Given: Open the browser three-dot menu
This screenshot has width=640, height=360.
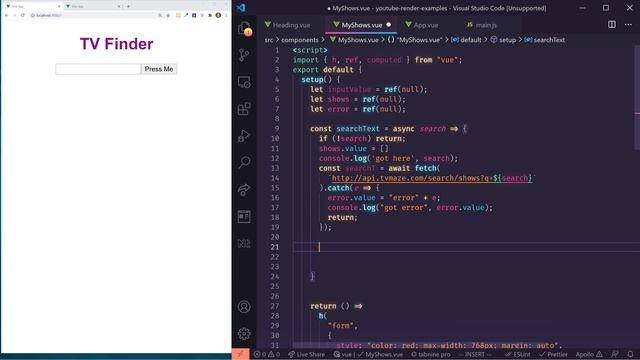Looking at the screenshot, I should [227, 16].
